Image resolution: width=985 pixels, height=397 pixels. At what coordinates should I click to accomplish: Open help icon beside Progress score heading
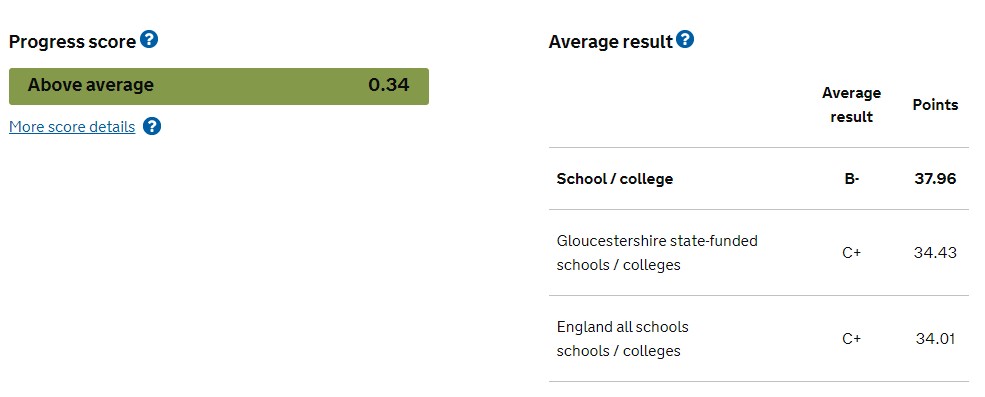(x=149, y=40)
